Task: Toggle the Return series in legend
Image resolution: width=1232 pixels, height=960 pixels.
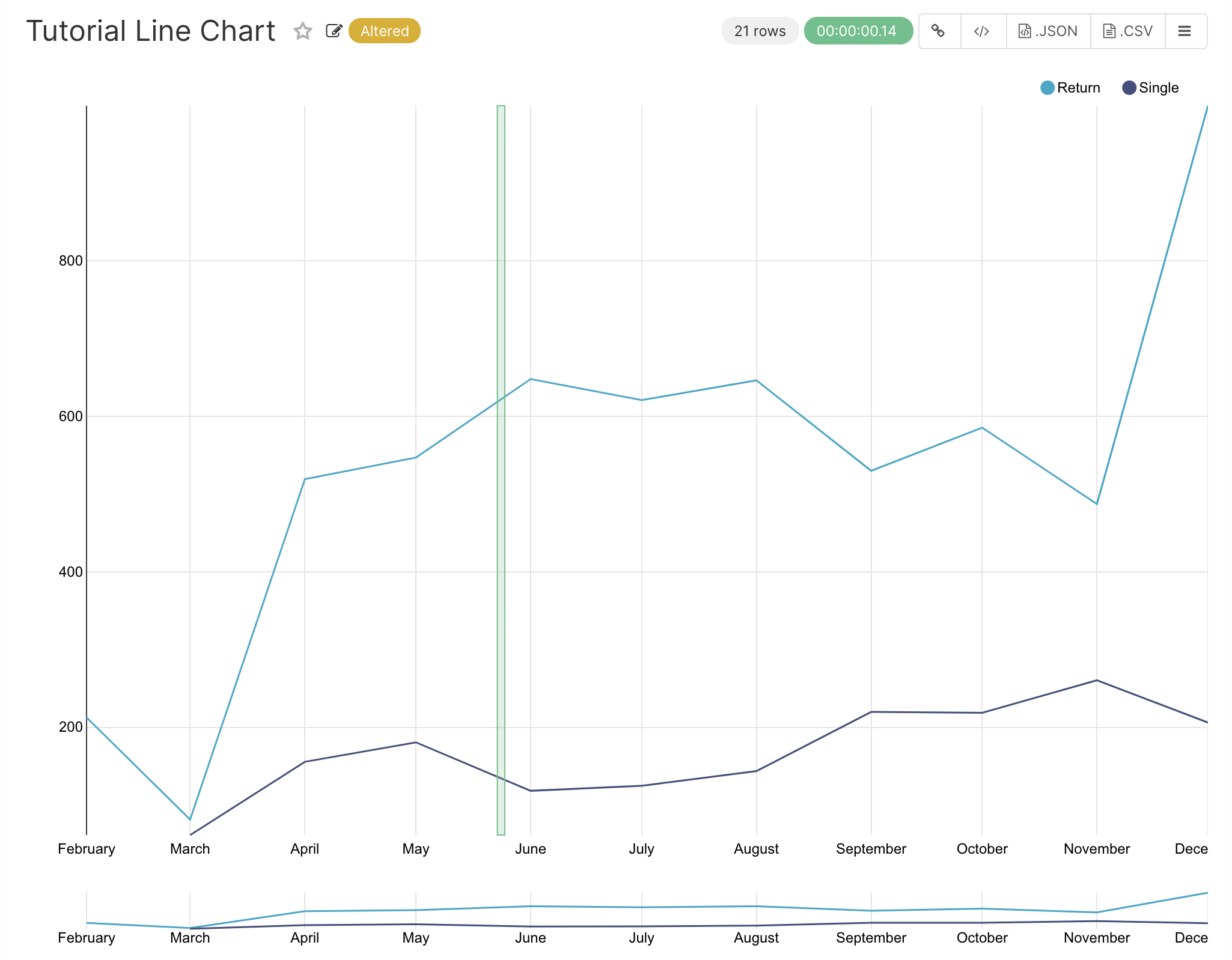Action: click(x=1078, y=88)
